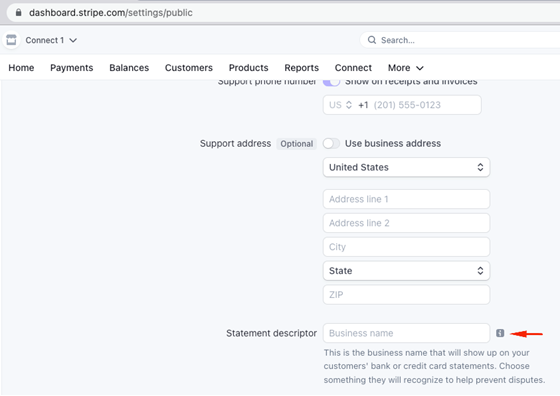560x396 pixels.
Task: Open the United States country dropdown
Action: click(x=406, y=167)
